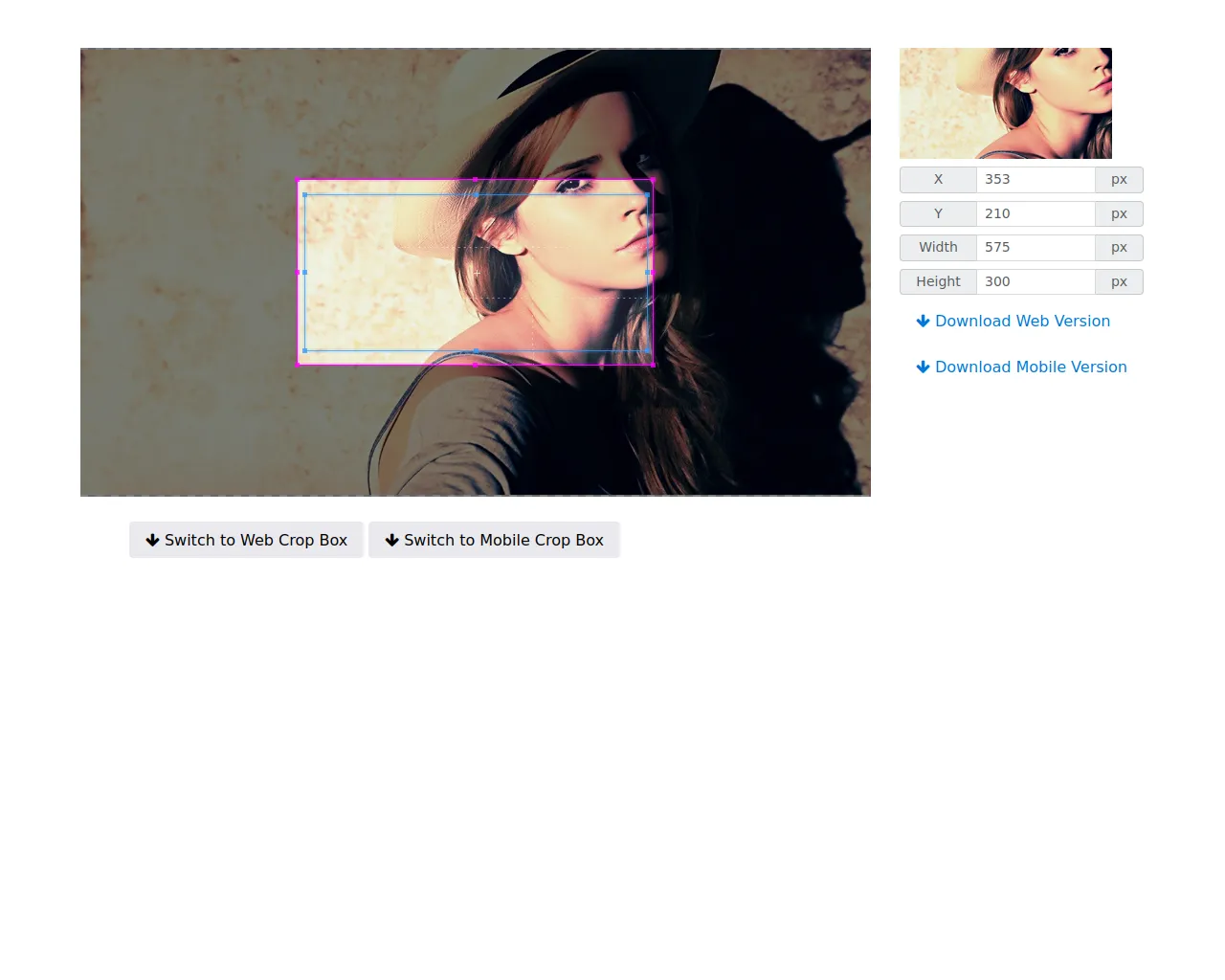Click the blue crop box bottom-right corner handle
The image size is (1225, 980).
(648, 351)
